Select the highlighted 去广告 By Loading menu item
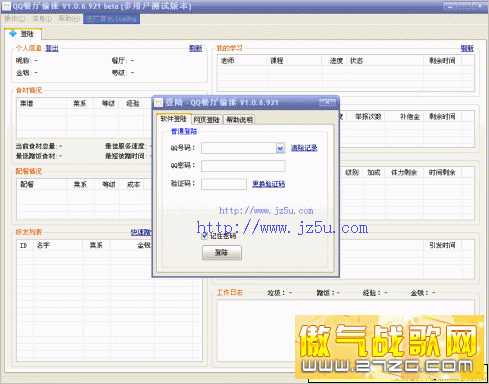The image size is (489, 384). pyautogui.click(x=112, y=19)
